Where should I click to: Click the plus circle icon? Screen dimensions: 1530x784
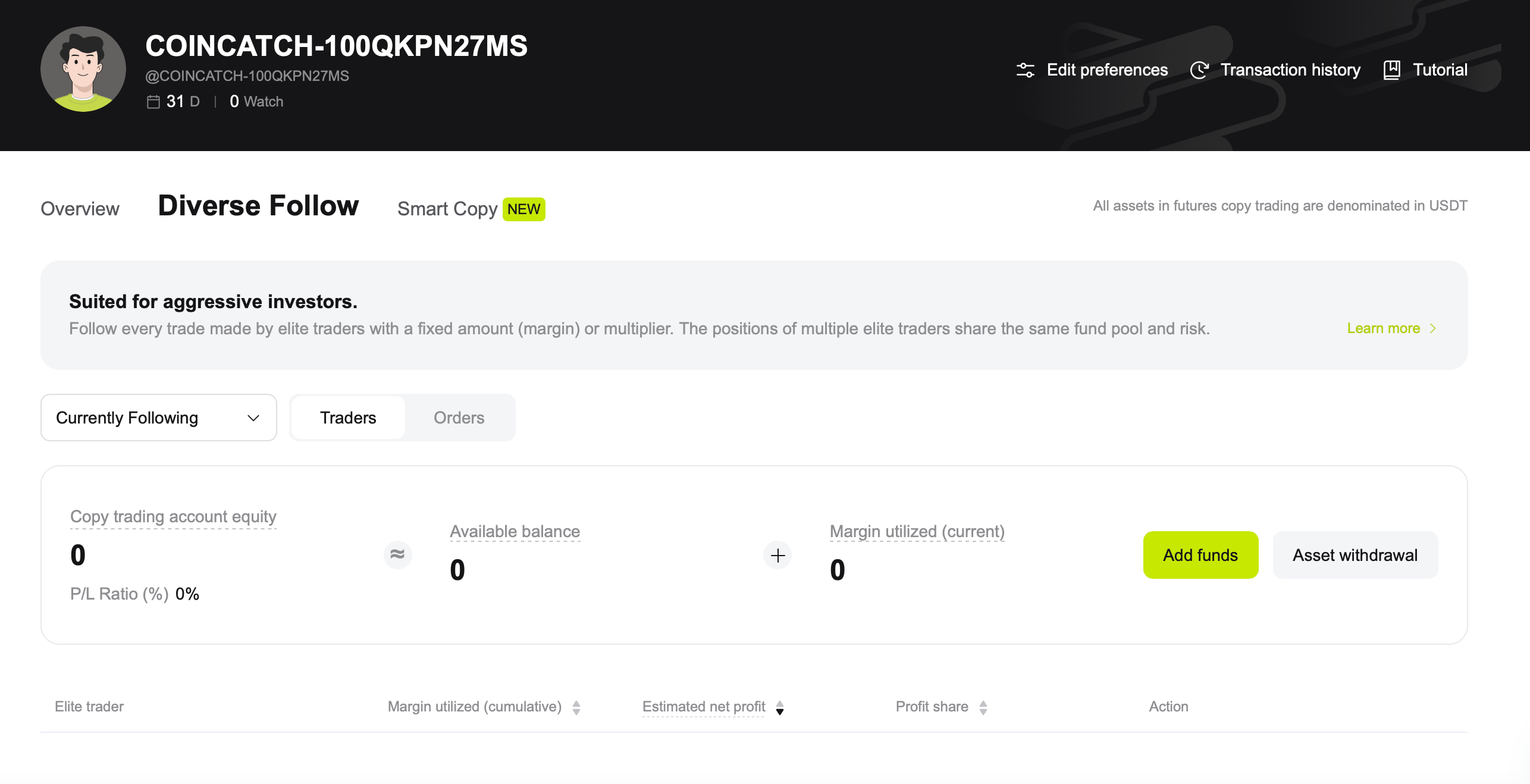pyautogui.click(x=777, y=556)
